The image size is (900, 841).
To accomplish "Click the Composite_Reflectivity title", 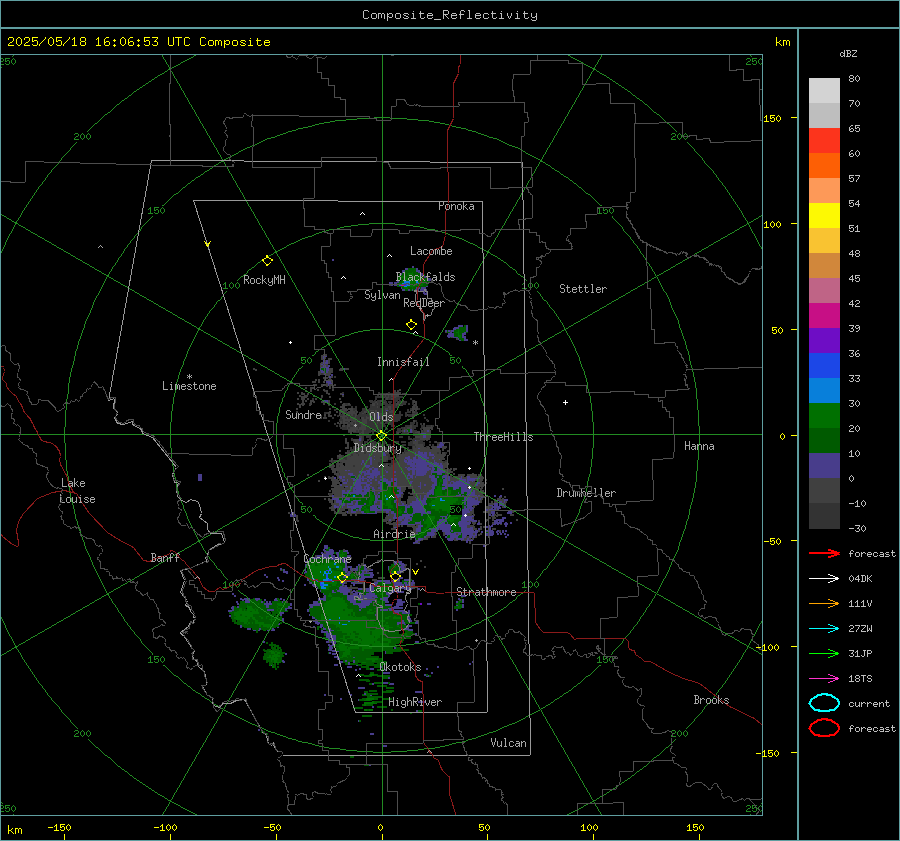I will [x=450, y=15].
